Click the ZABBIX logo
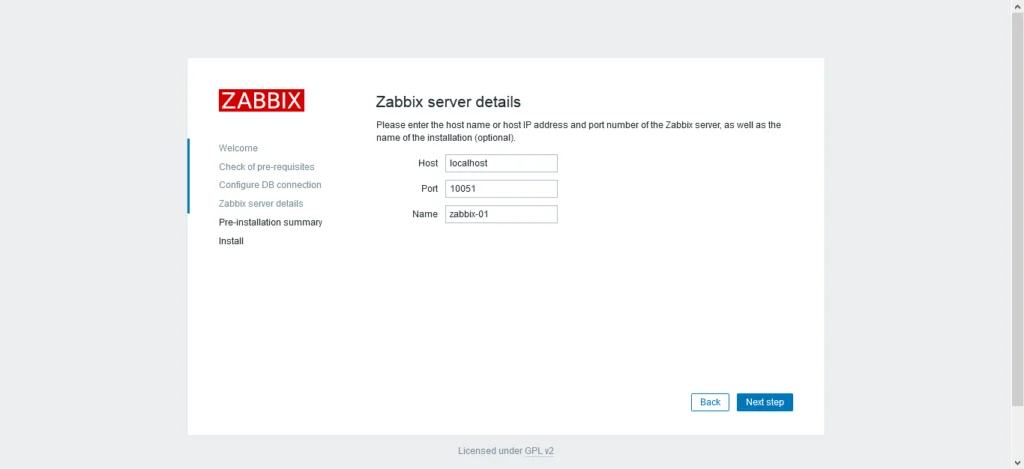Screen dimensions: 1024x469 (x=261, y=100)
